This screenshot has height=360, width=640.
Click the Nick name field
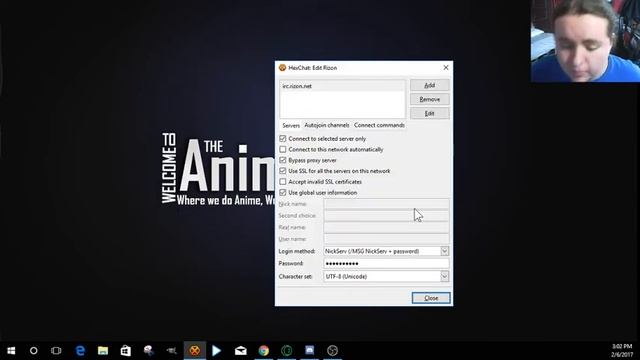click(386, 204)
